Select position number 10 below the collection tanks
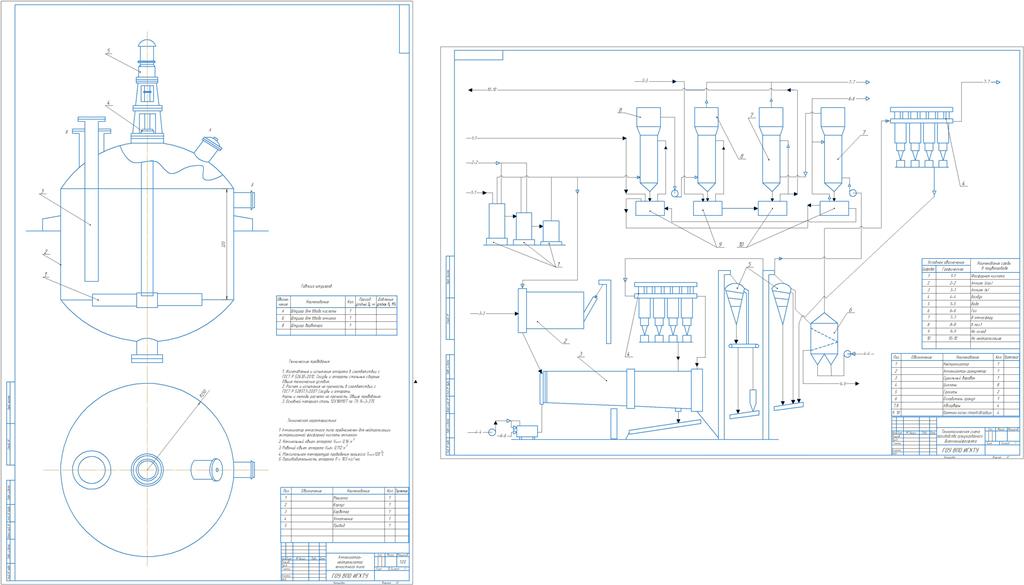Viewport: 1024px width, 585px height. pos(742,244)
